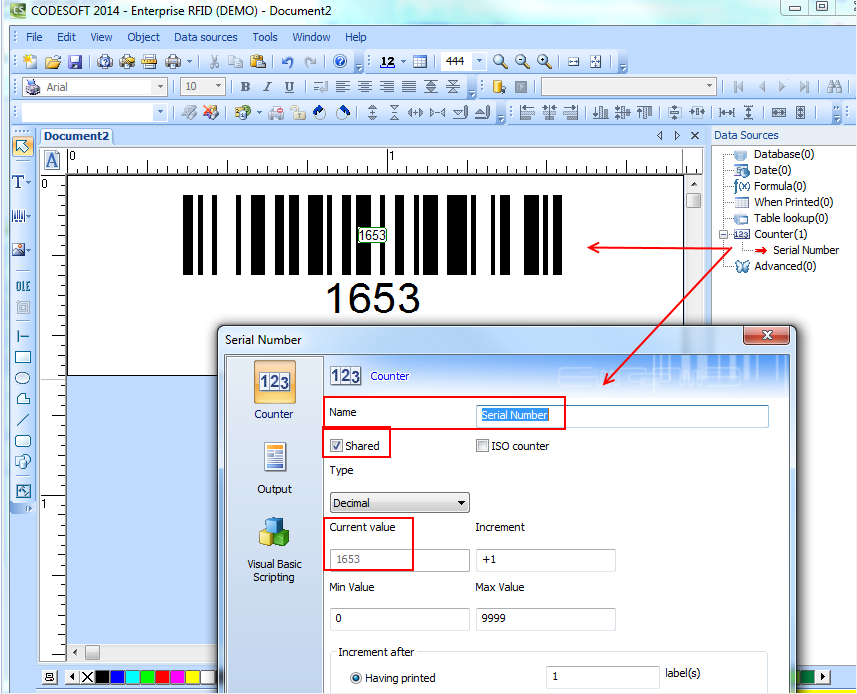Viewport: 857px width, 694px height.
Task: Open the View menu
Action: pos(101,37)
